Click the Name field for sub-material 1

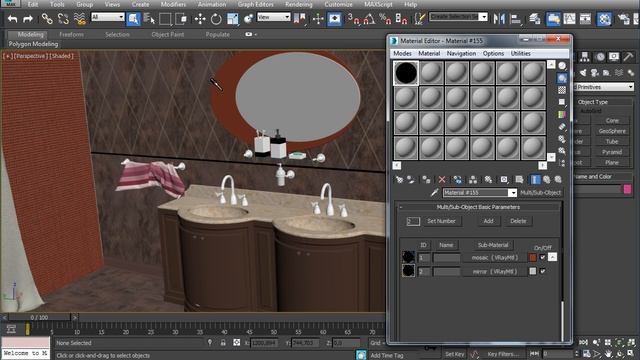pyautogui.click(x=447, y=258)
